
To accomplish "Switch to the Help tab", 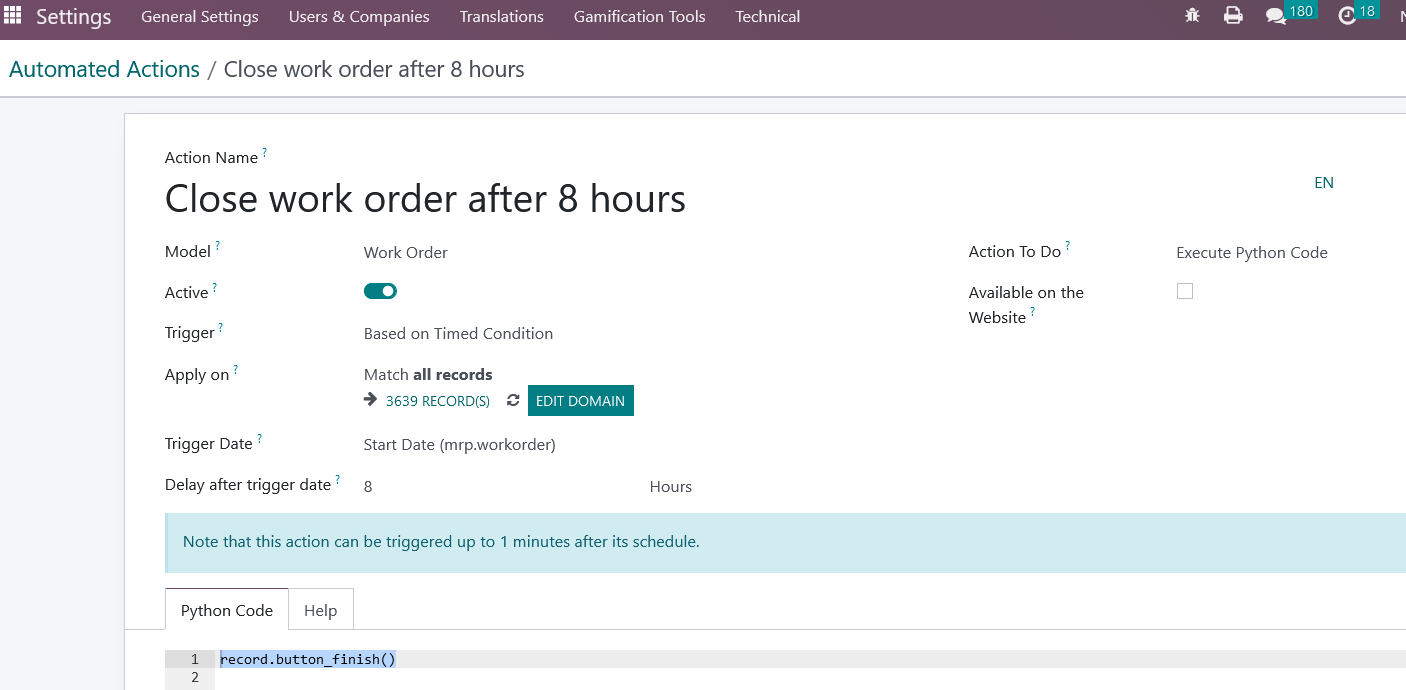I will point(320,610).
